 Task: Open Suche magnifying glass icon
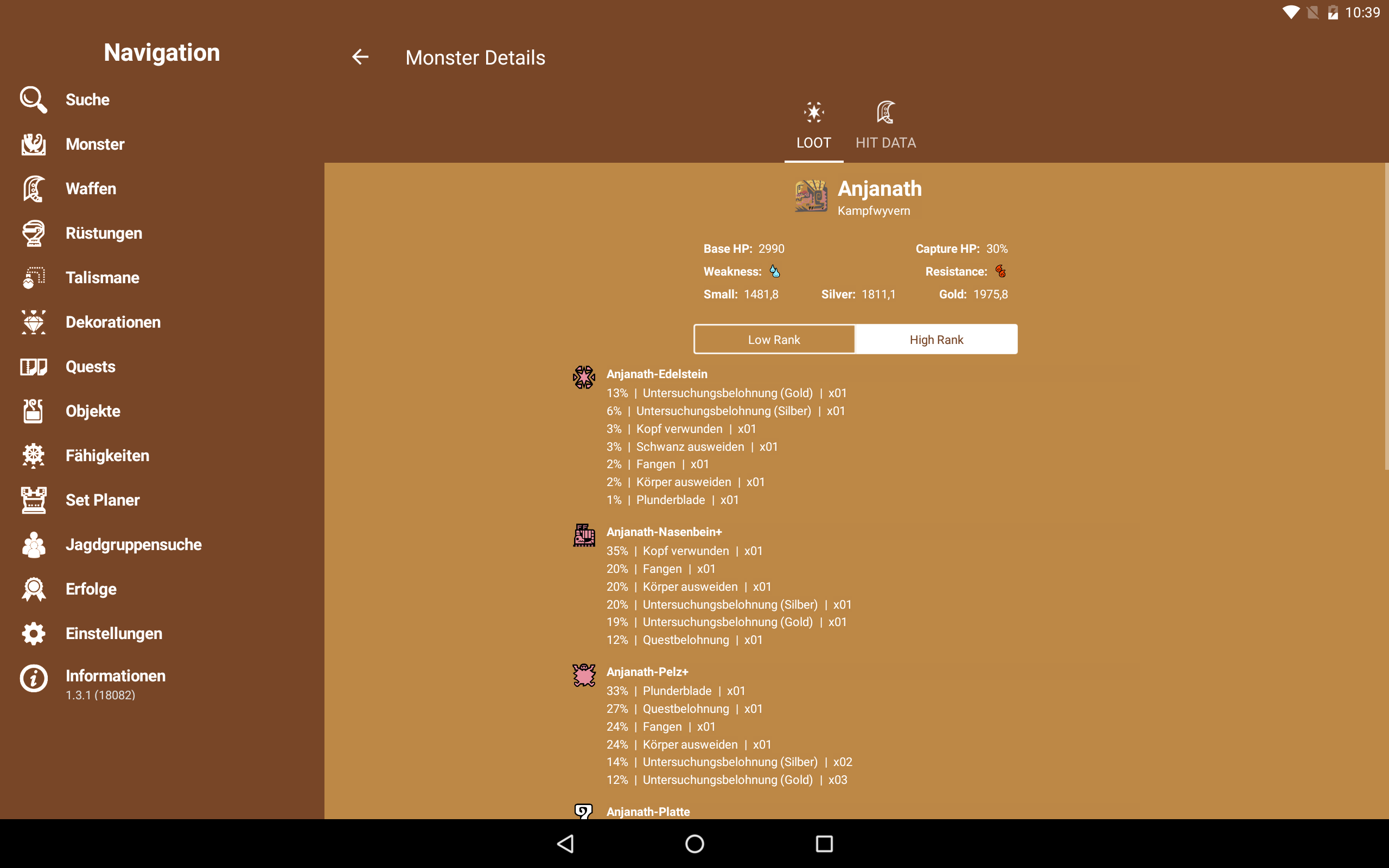click(33, 99)
